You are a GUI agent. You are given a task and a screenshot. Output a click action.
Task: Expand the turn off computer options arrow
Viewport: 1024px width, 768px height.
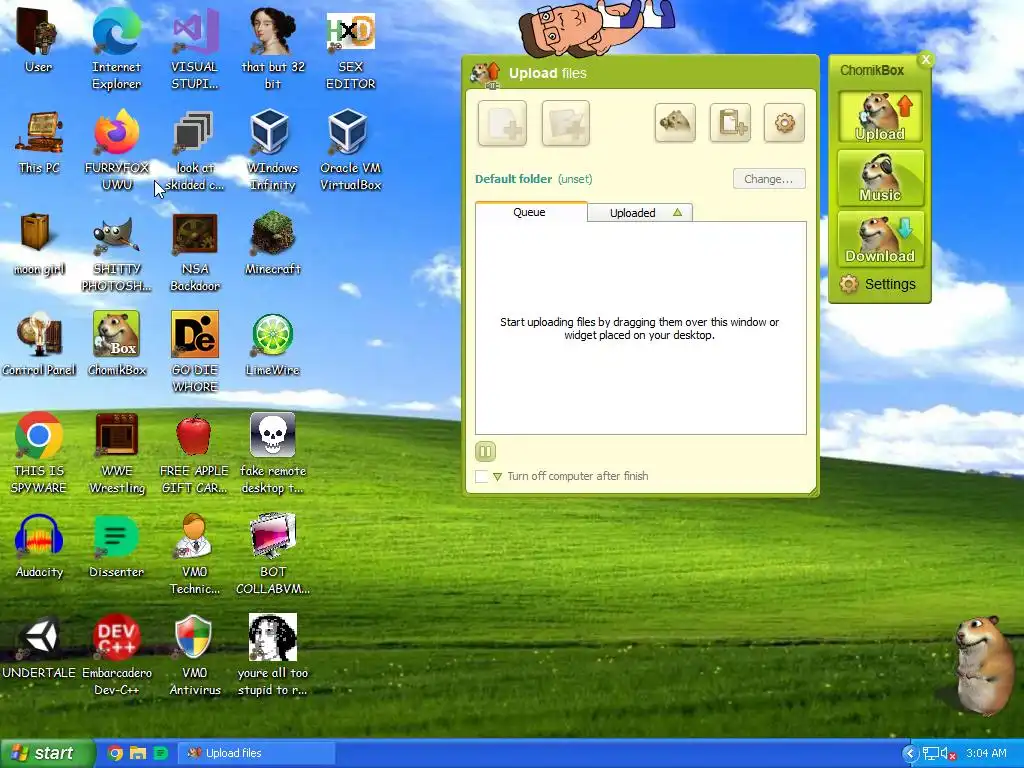[x=498, y=477]
